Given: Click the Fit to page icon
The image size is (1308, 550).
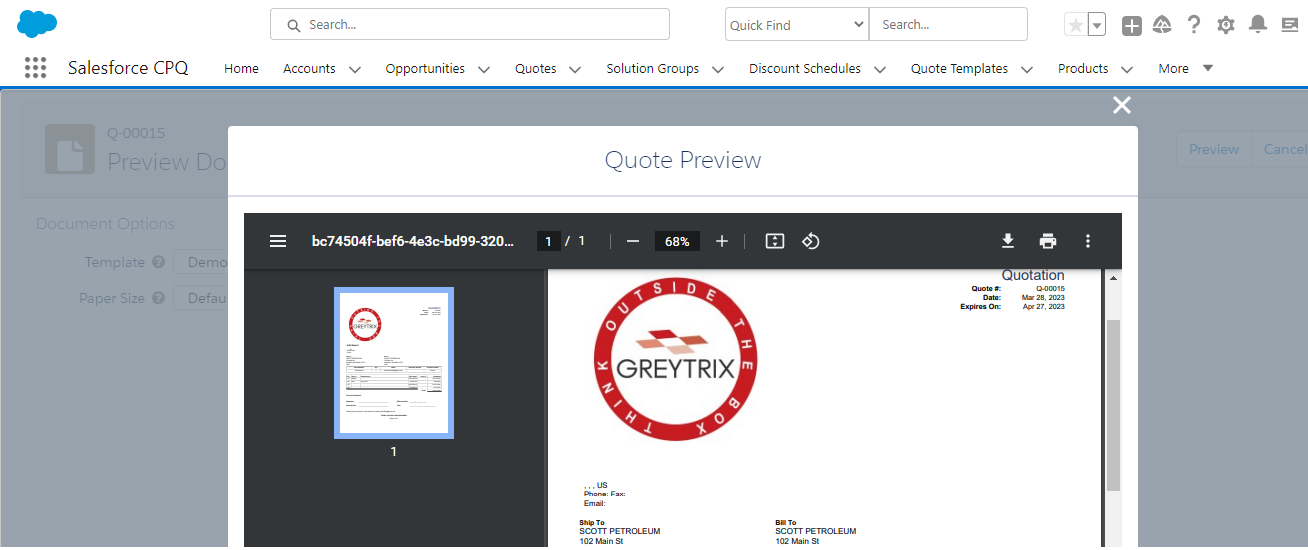Looking at the screenshot, I should pos(774,241).
